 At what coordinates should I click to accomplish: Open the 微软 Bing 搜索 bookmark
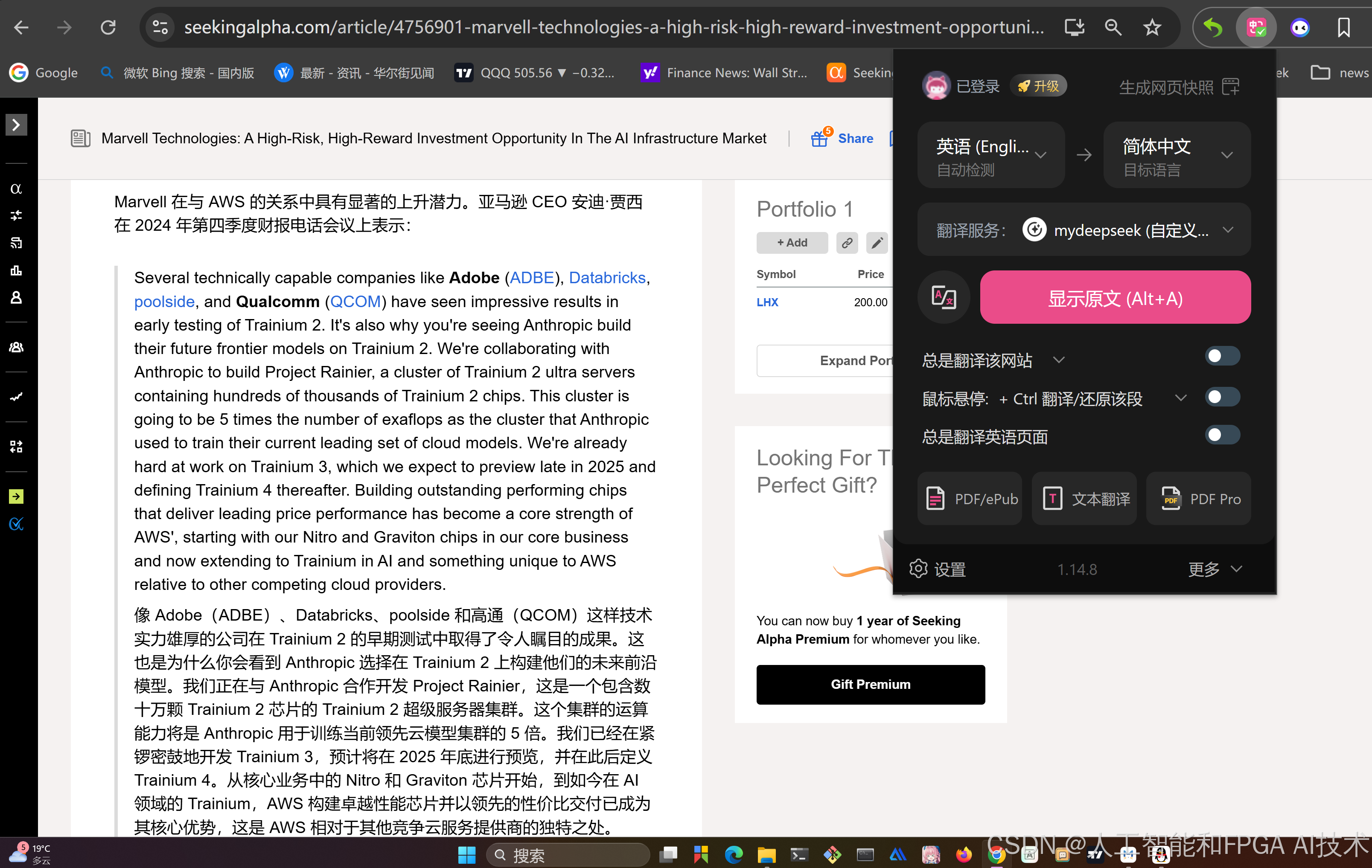pos(177,73)
